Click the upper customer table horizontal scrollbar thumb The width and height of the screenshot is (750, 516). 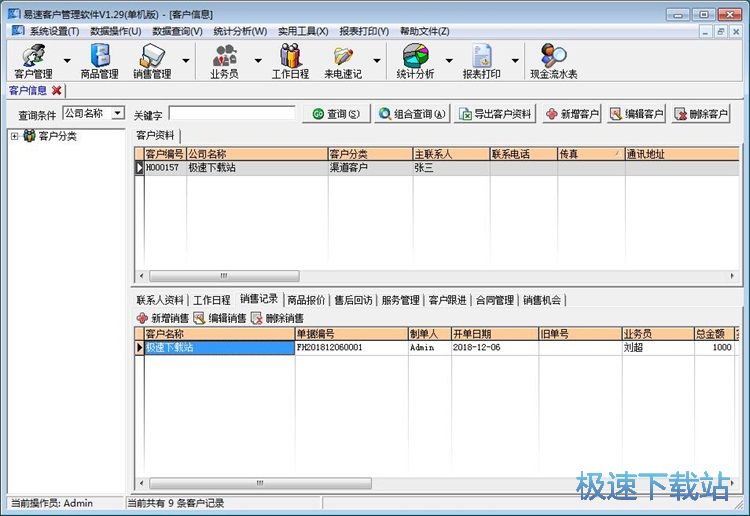(x=224, y=276)
